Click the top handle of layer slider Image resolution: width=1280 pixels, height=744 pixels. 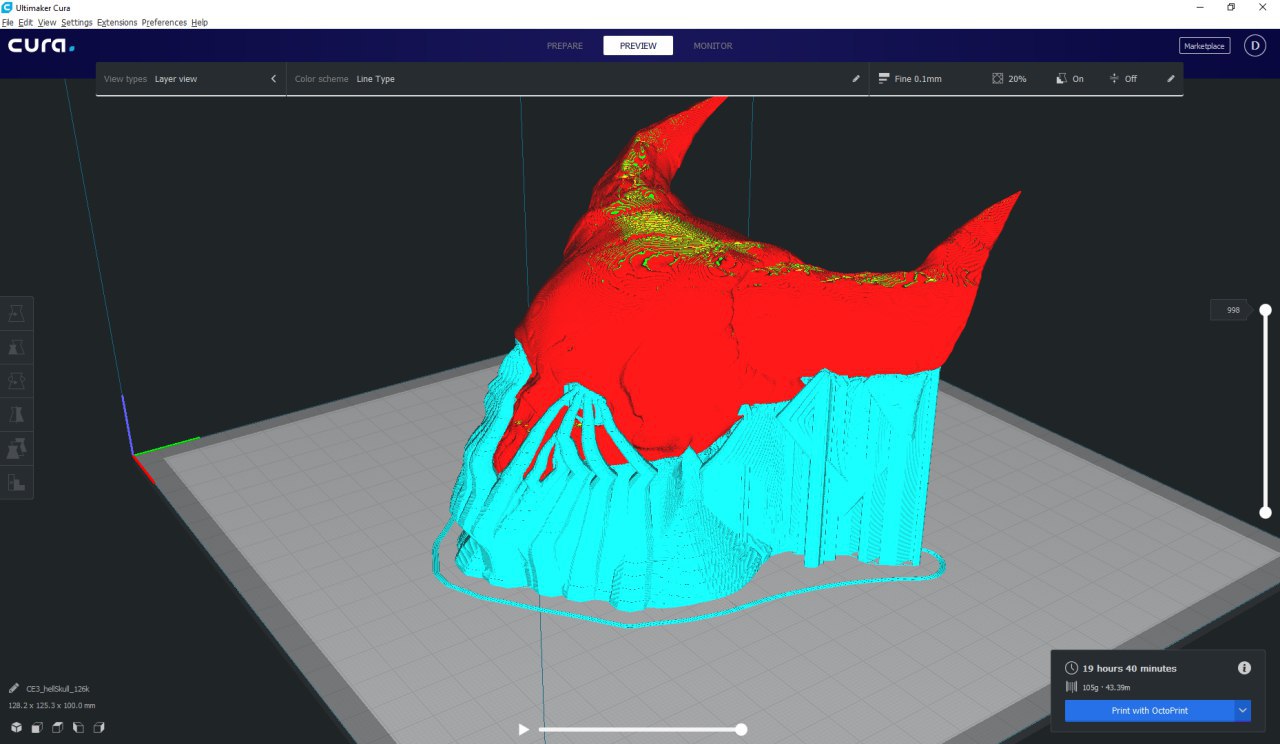pyautogui.click(x=1265, y=310)
